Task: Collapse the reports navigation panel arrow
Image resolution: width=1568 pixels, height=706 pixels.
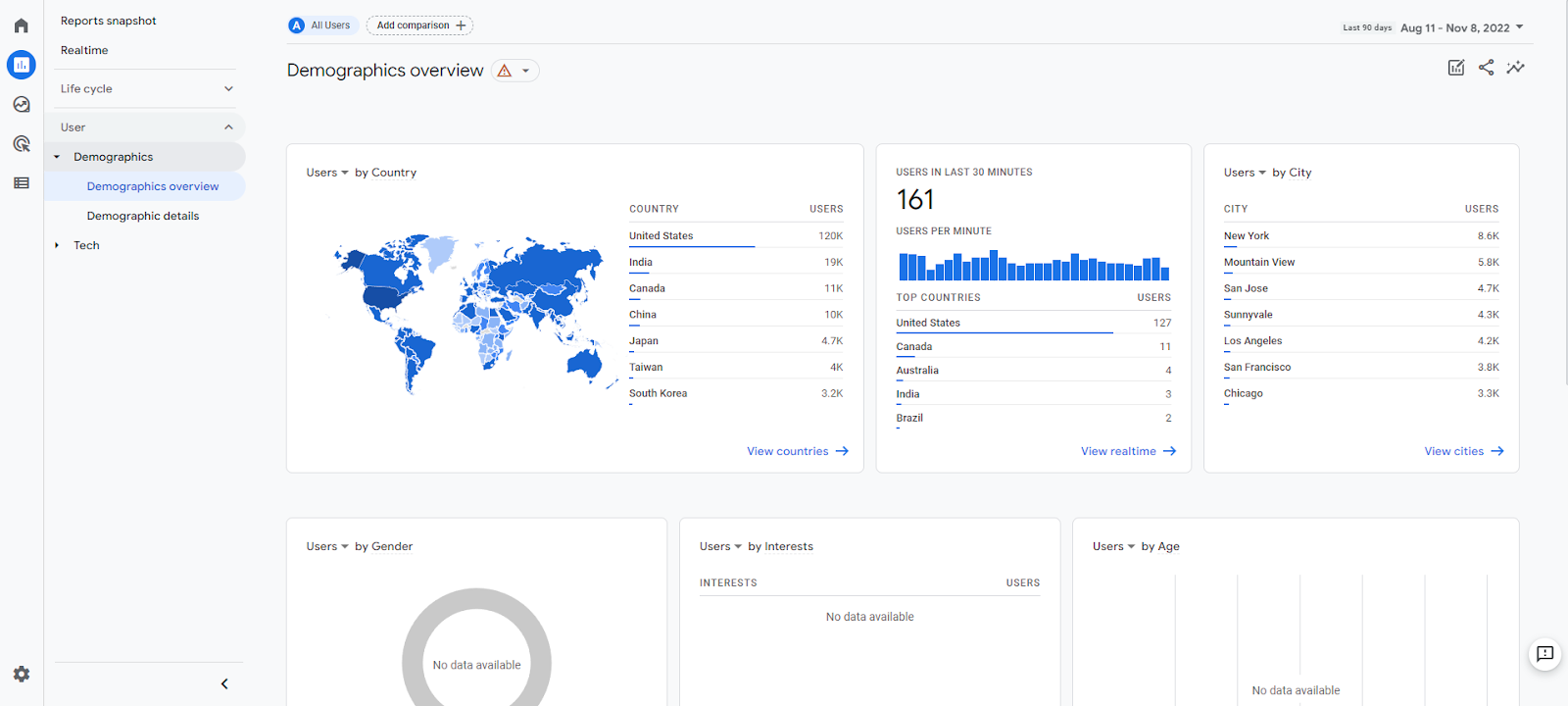Action: [x=224, y=683]
